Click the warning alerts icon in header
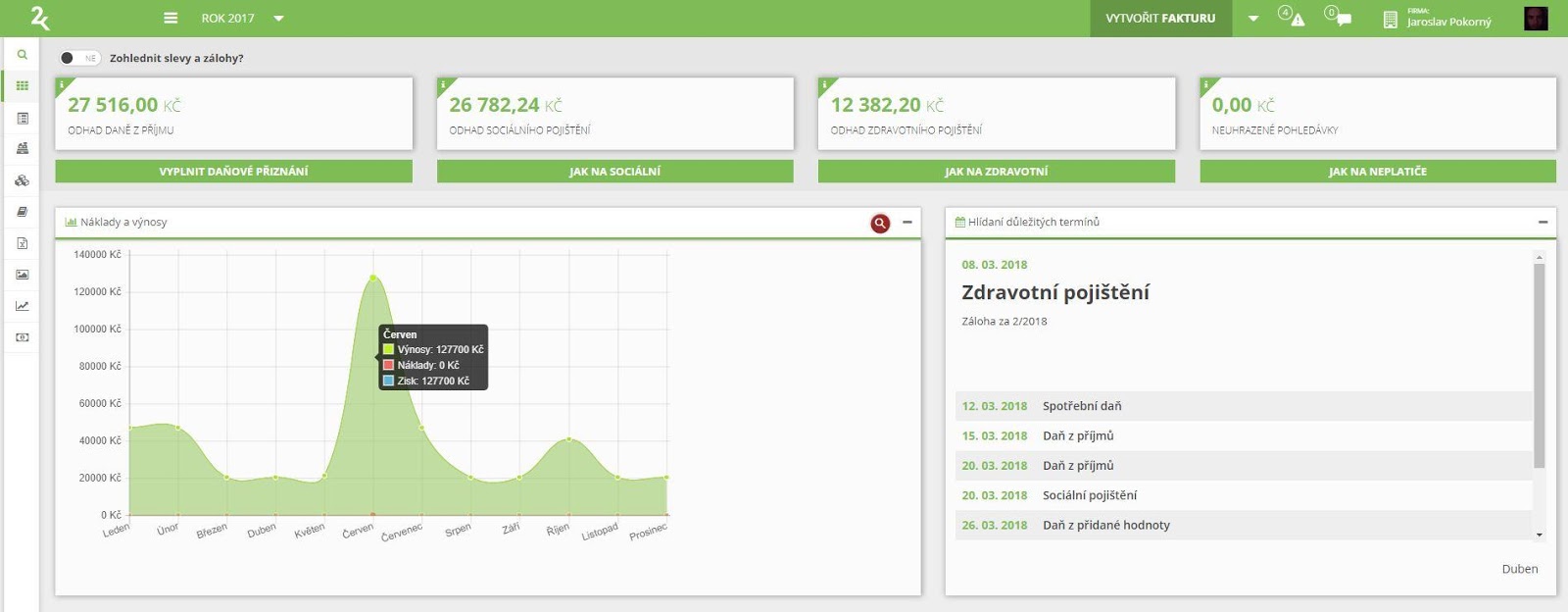Image resolution: width=1568 pixels, height=612 pixels. coord(1292,17)
